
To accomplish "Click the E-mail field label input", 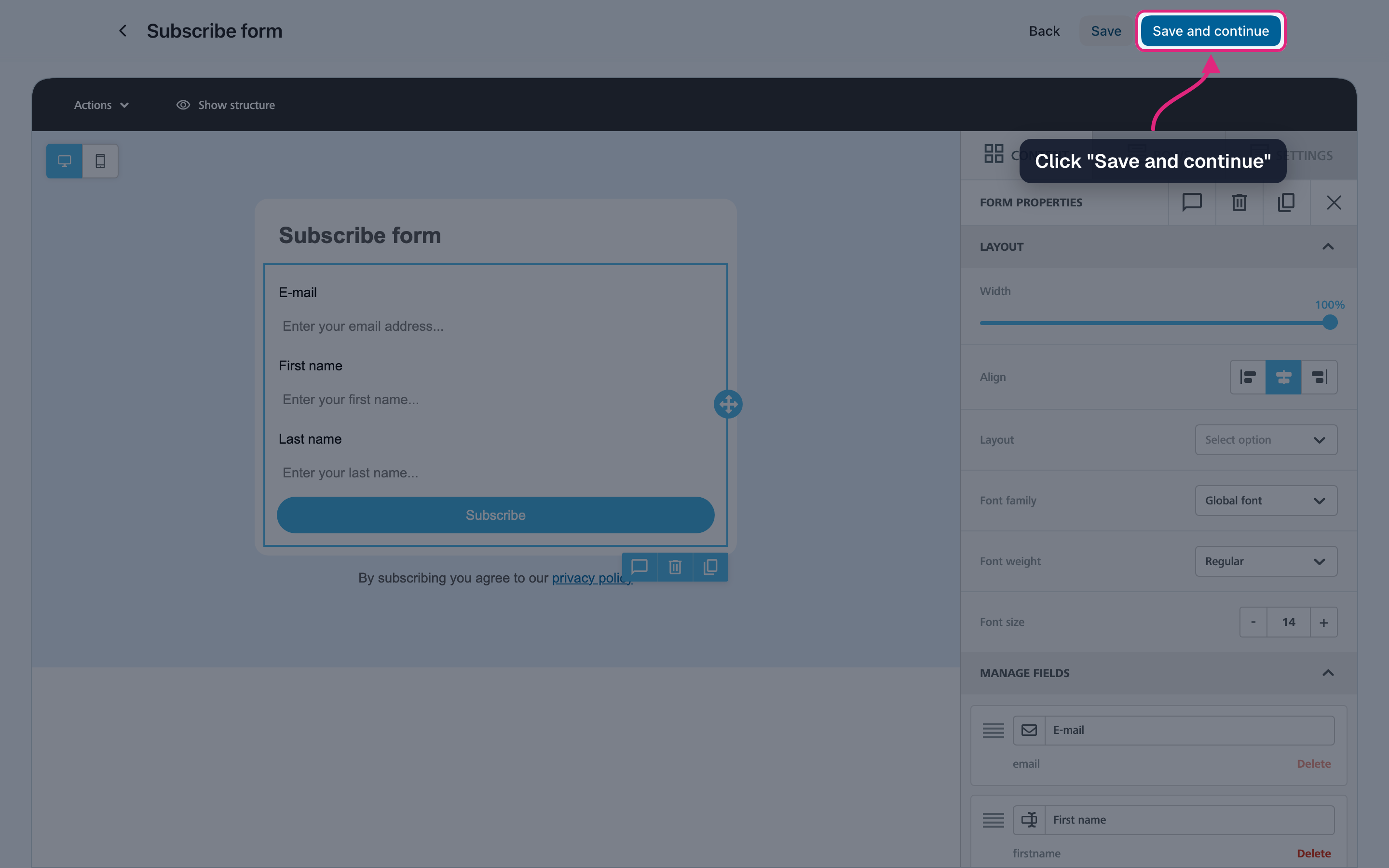I will pos(1189,730).
